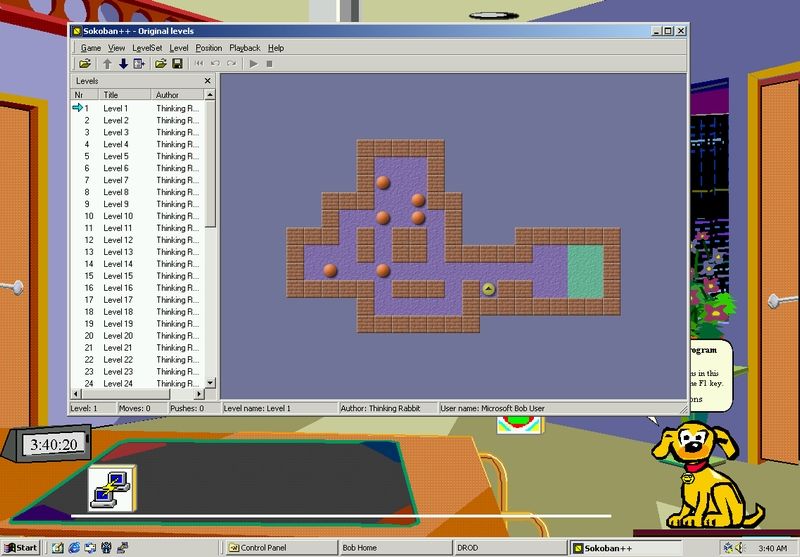Click the play solution button
This screenshot has width=800, height=557.
pos(253,64)
